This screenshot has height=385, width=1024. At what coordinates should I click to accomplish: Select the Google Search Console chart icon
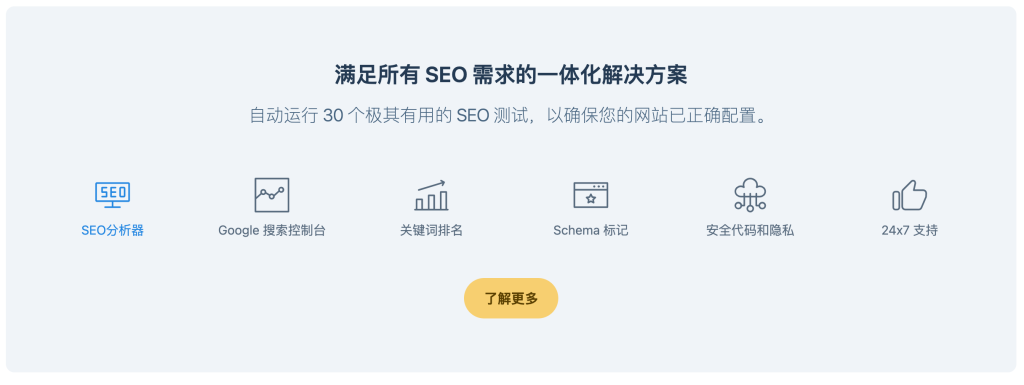[x=272, y=194]
